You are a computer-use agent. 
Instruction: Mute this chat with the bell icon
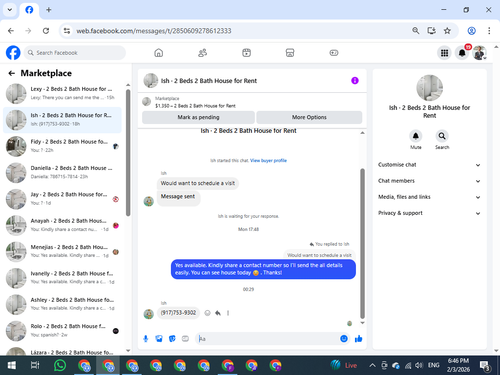click(x=416, y=136)
